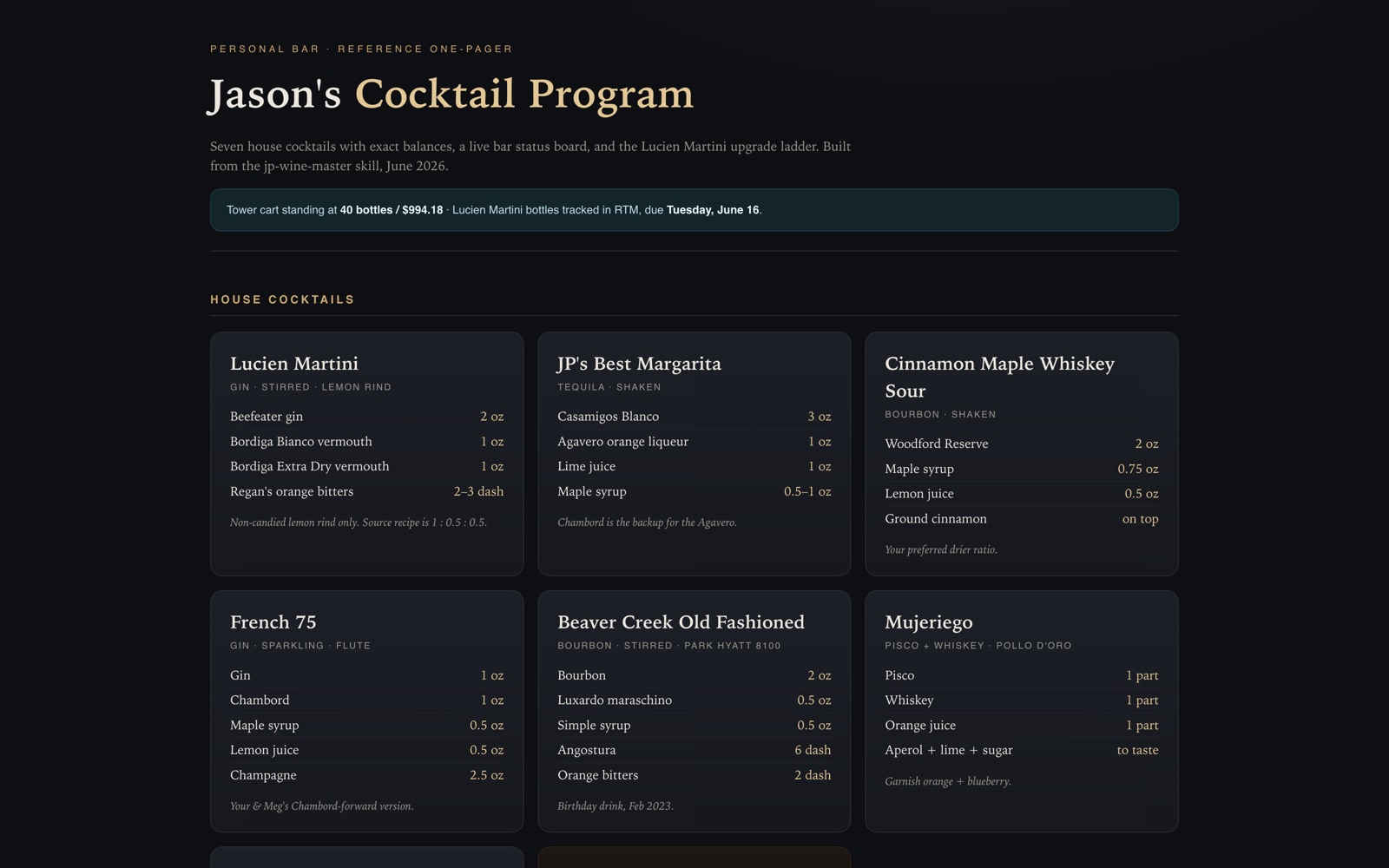The image size is (1389, 868).
Task: Click the Agavero orange liqueur row
Action: pyautogui.click(x=694, y=442)
